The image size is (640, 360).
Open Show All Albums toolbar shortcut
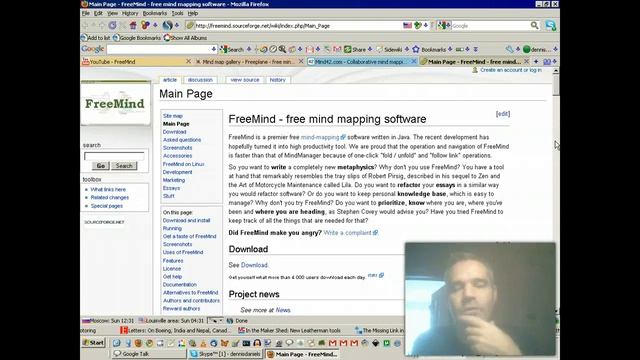[x=186, y=38]
